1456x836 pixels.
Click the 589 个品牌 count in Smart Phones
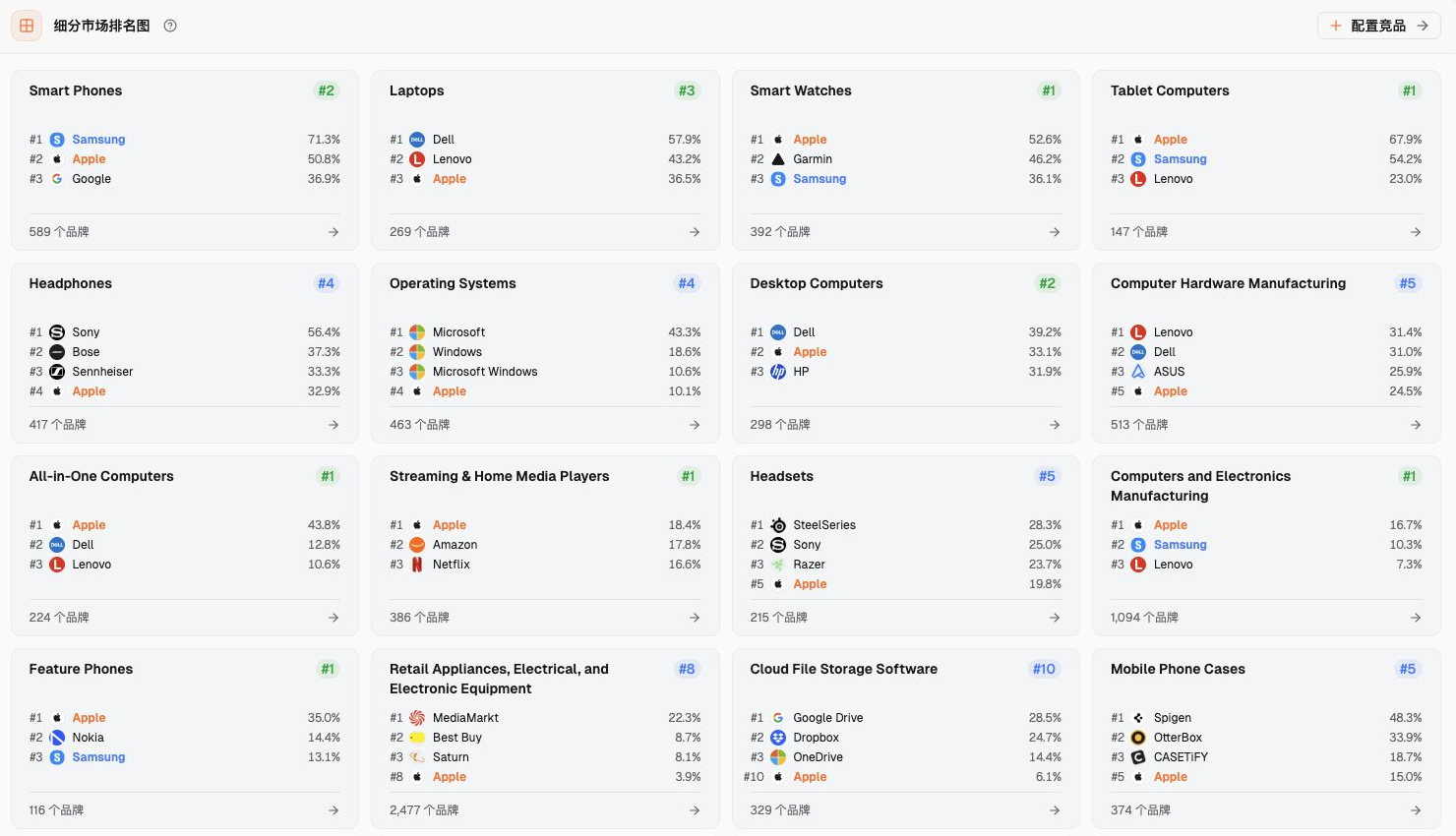tap(59, 232)
